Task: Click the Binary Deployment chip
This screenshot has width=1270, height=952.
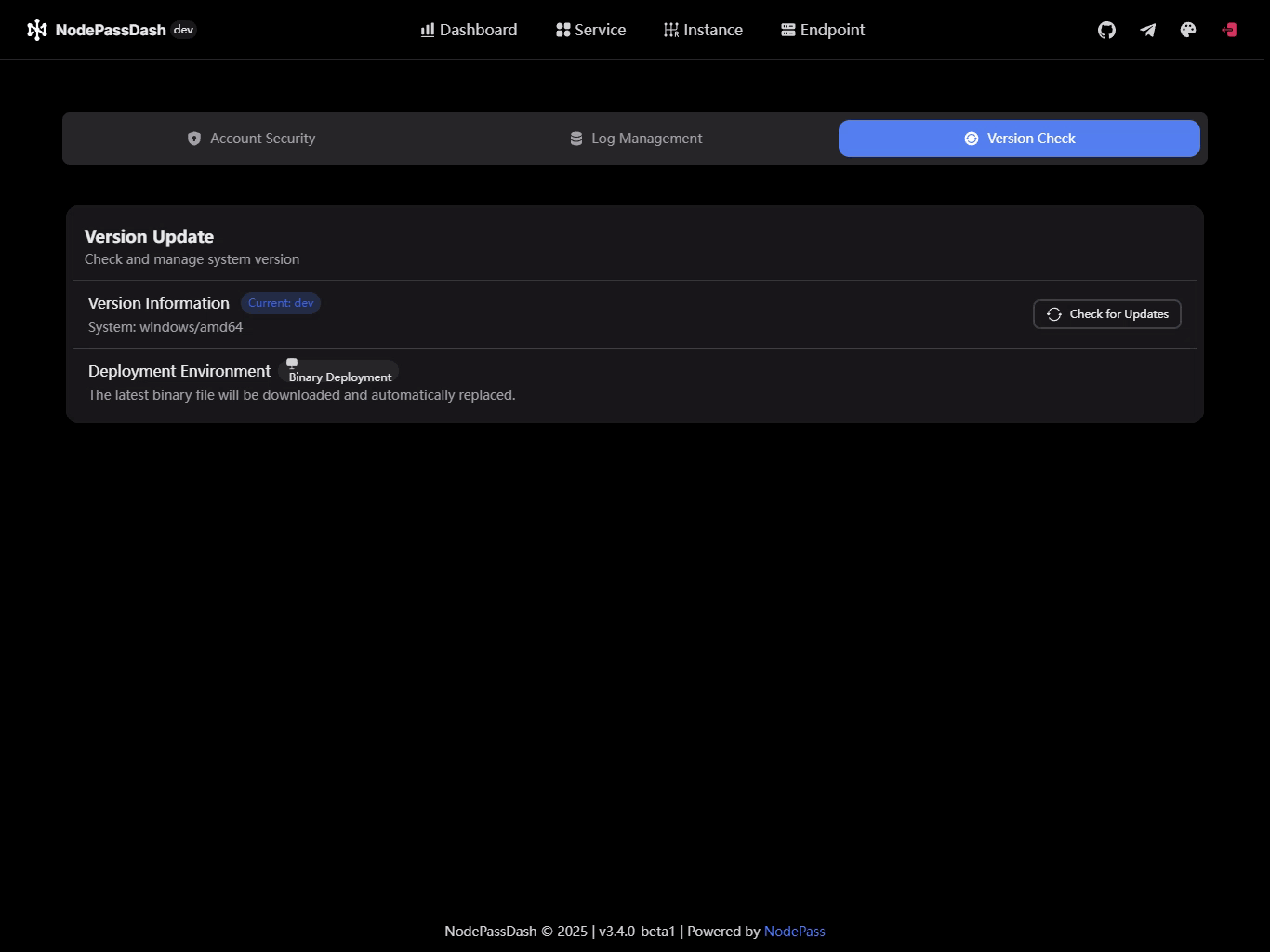Action: [338, 372]
